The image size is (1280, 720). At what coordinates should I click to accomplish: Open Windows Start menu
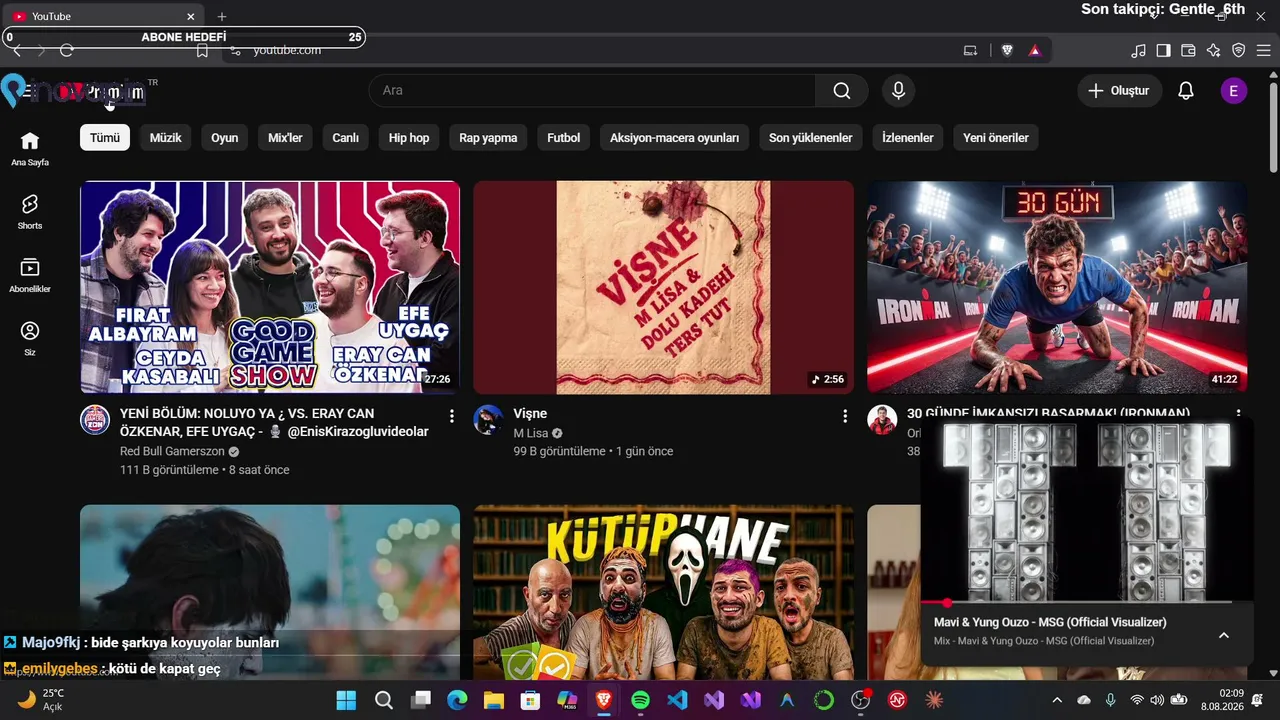coord(346,700)
